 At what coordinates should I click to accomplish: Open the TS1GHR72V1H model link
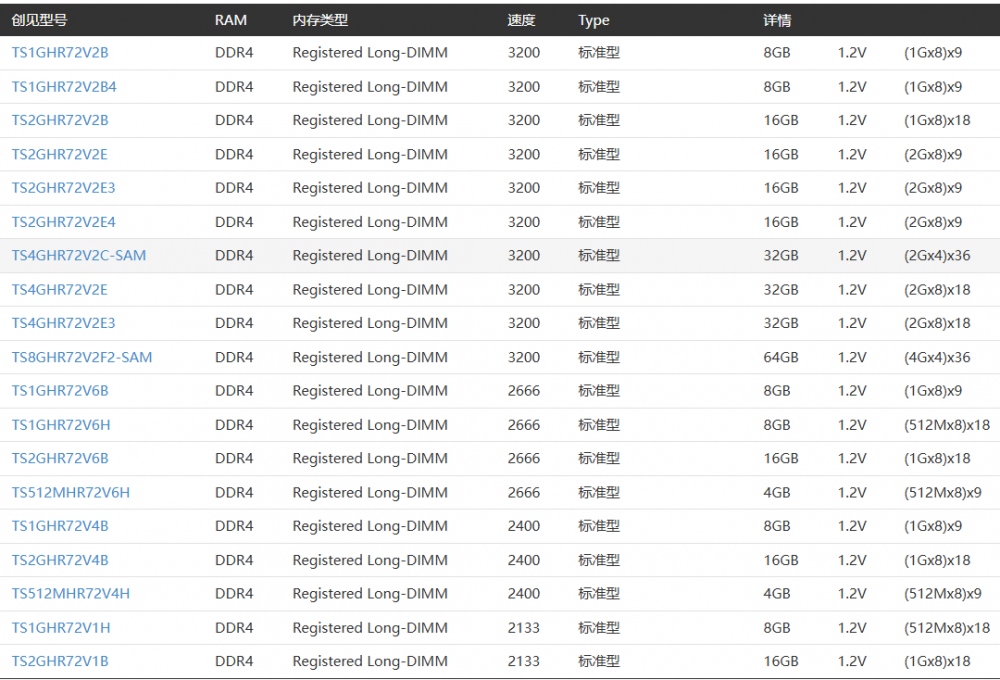pyautogui.click(x=61, y=628)
